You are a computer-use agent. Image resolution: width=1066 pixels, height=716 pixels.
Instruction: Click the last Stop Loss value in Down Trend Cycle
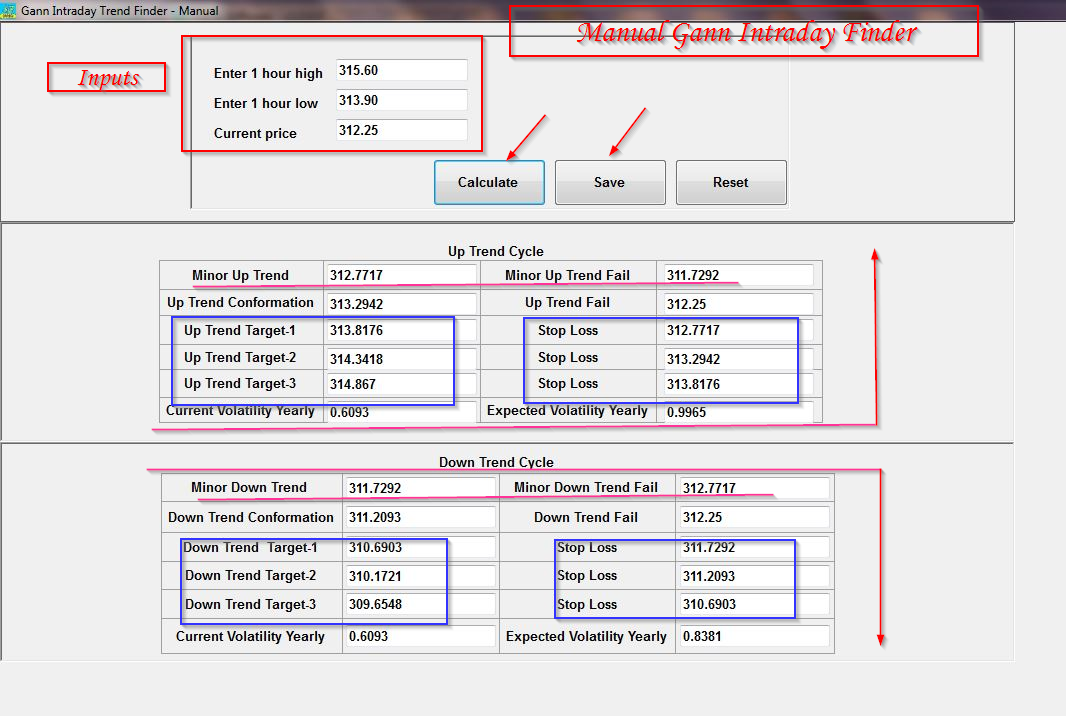point(752,604)
